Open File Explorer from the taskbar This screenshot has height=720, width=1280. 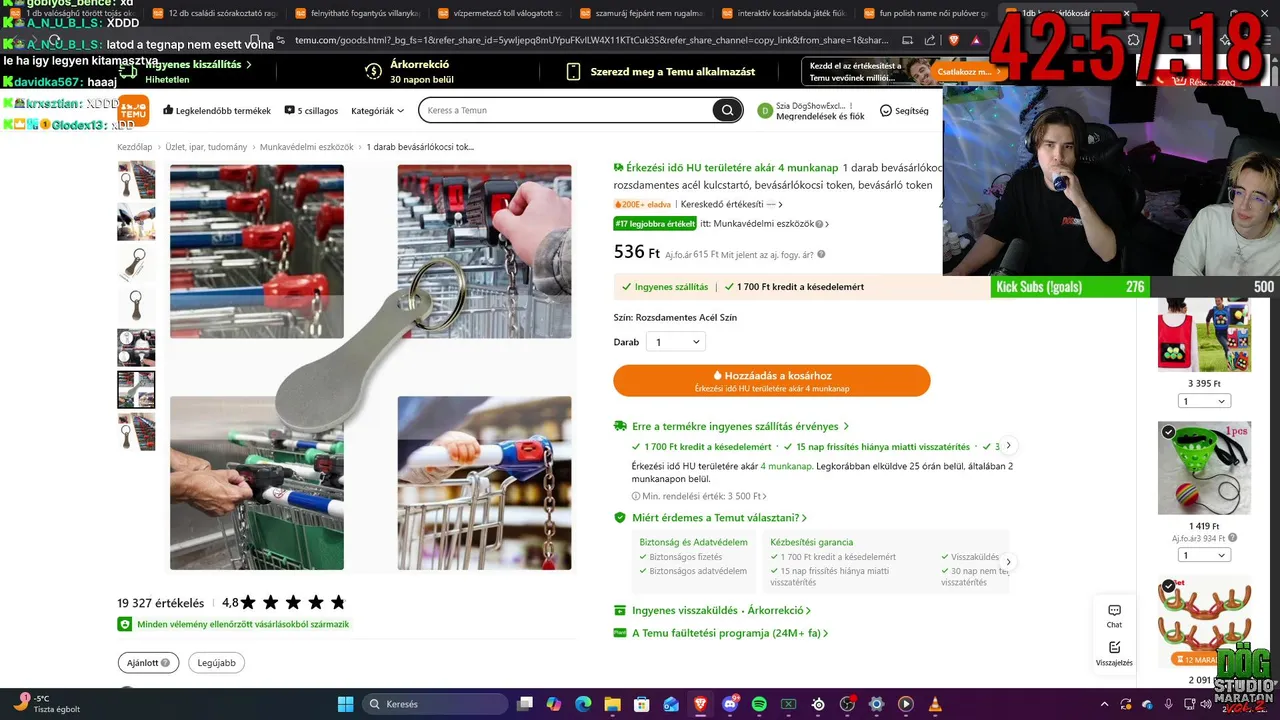[x=612, y=704]
